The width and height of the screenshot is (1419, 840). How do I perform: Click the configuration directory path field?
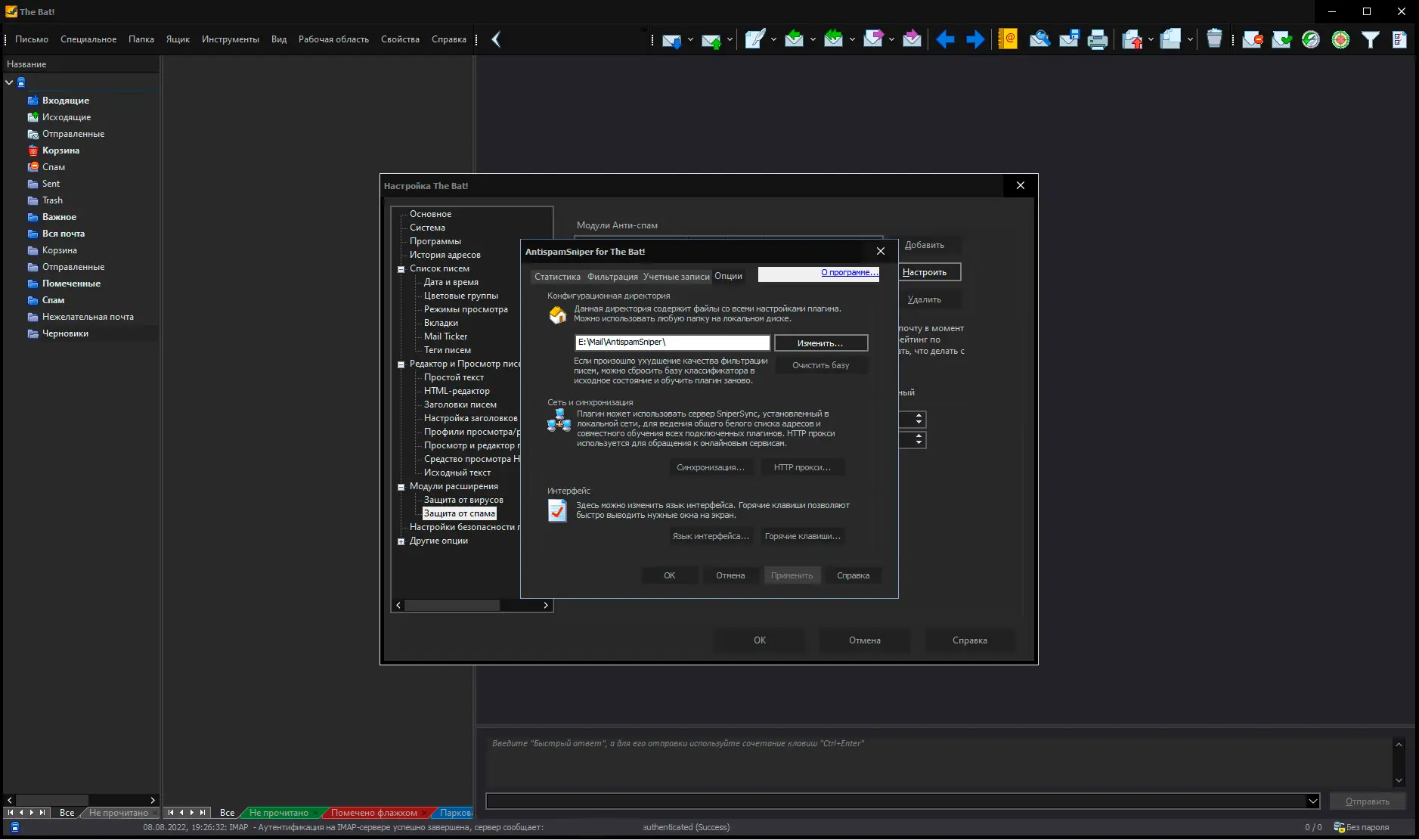(672, 343)
